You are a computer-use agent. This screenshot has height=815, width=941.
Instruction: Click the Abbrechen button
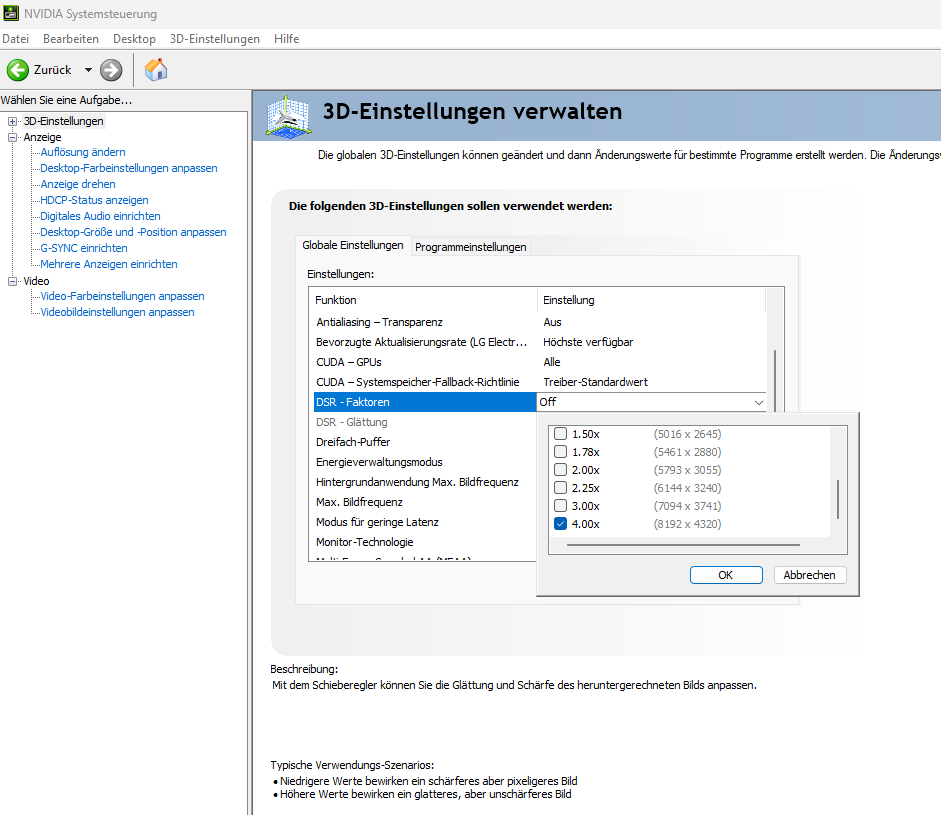click(810, 575)
